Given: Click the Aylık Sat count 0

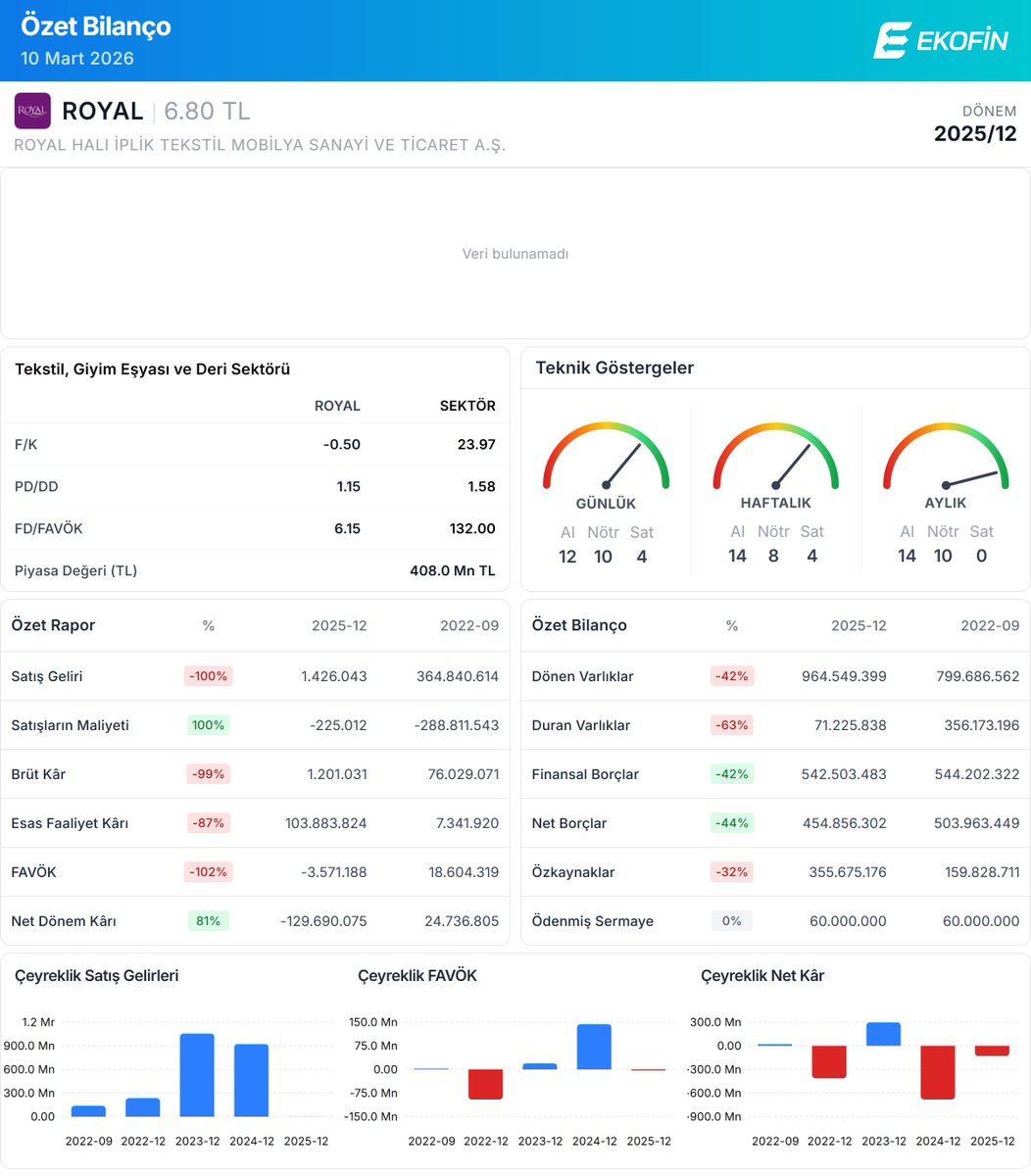Looking at the screenshot, I should coord(981,556).
